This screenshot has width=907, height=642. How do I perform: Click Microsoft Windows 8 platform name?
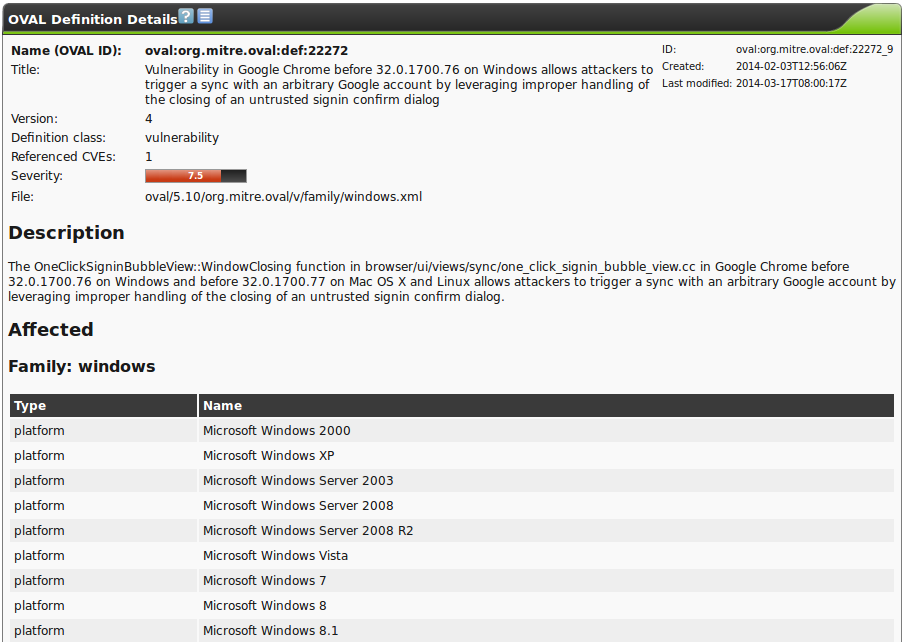coord(264,606)
